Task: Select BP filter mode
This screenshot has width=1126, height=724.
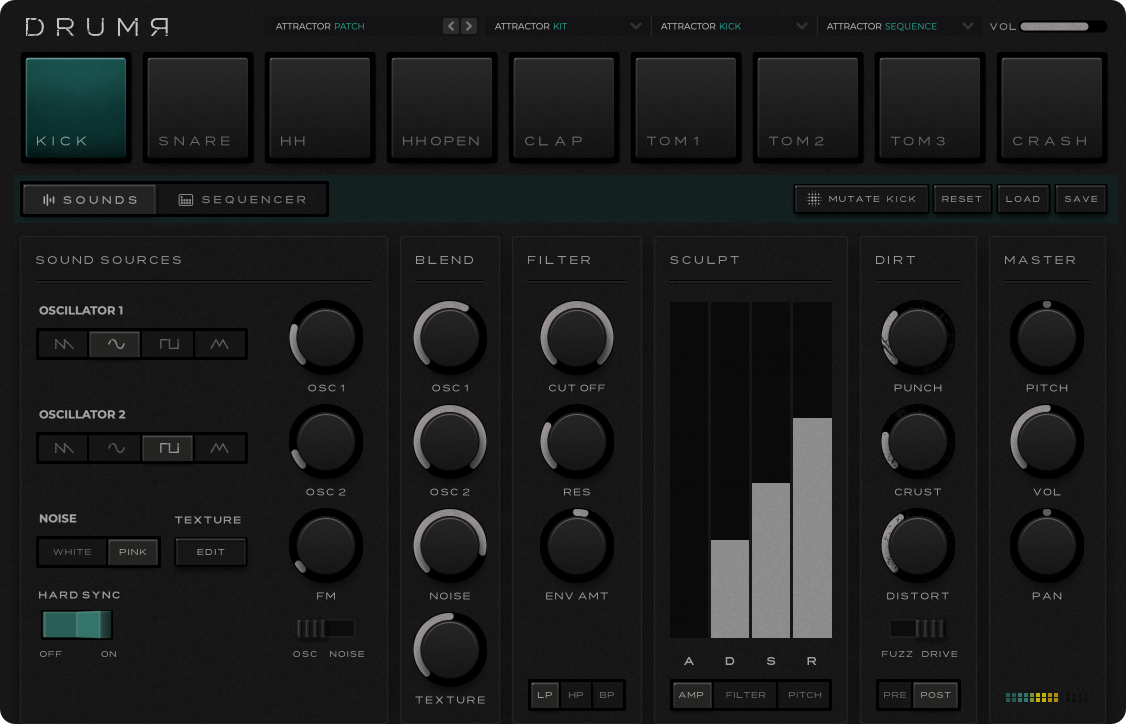Action: [x=608, y=695]
